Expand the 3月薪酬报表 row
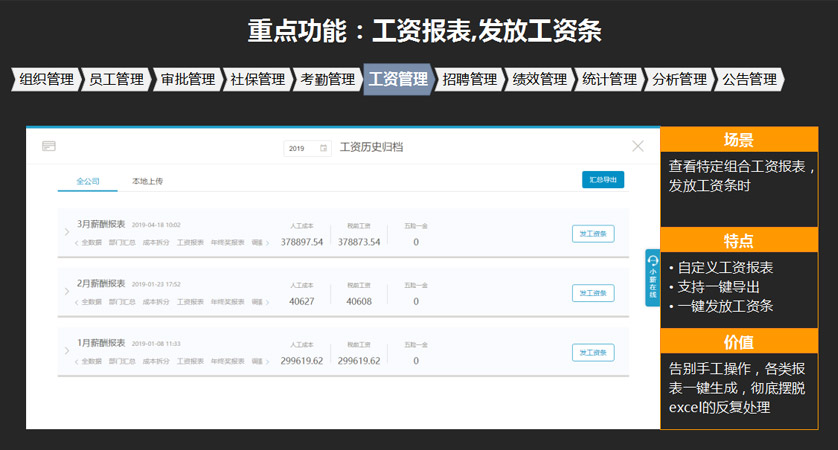Image resolution: width=838 pixels, height=450 pixels. 67,233
